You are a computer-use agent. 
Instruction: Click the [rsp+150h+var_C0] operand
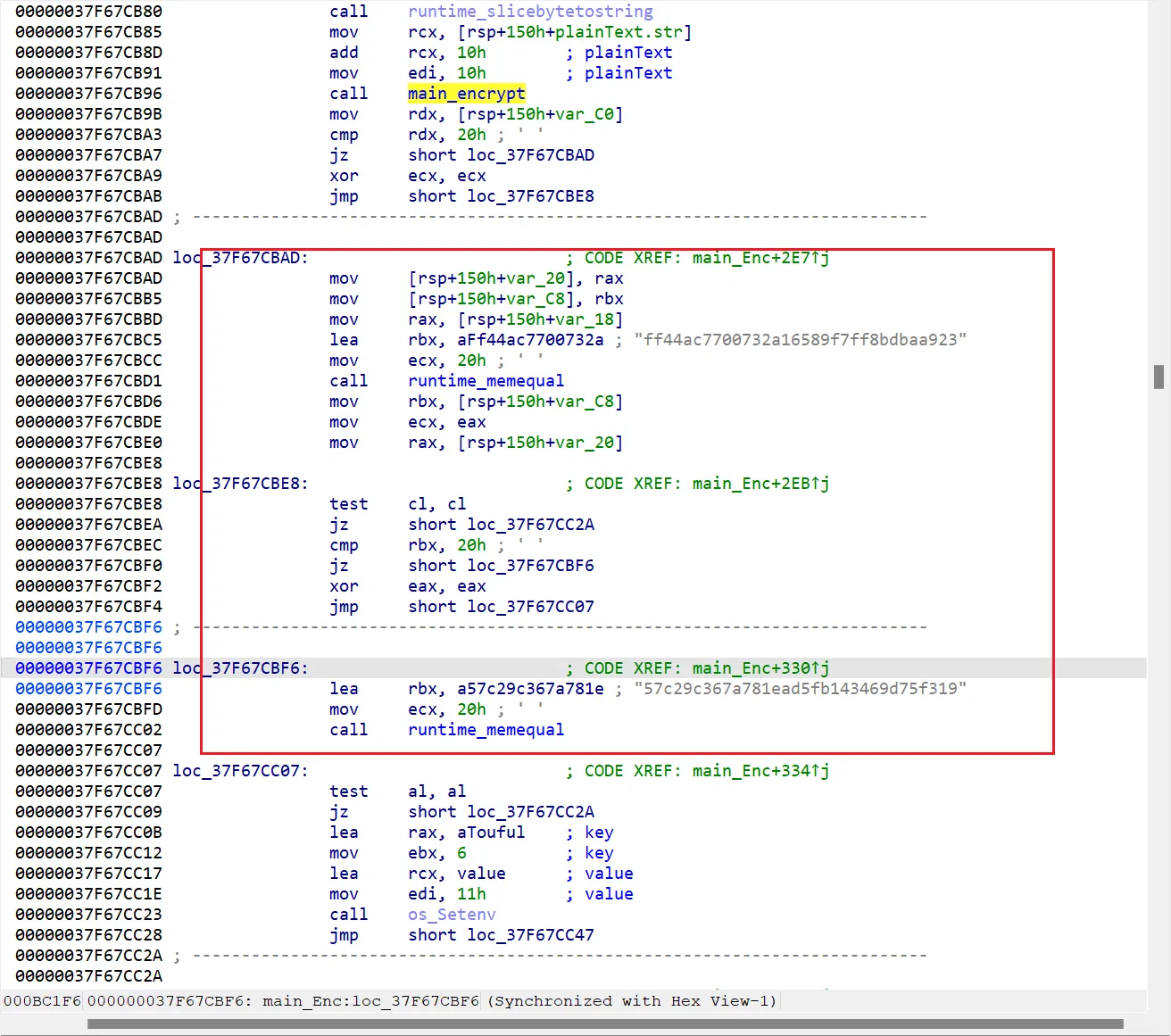click(540, 114)
